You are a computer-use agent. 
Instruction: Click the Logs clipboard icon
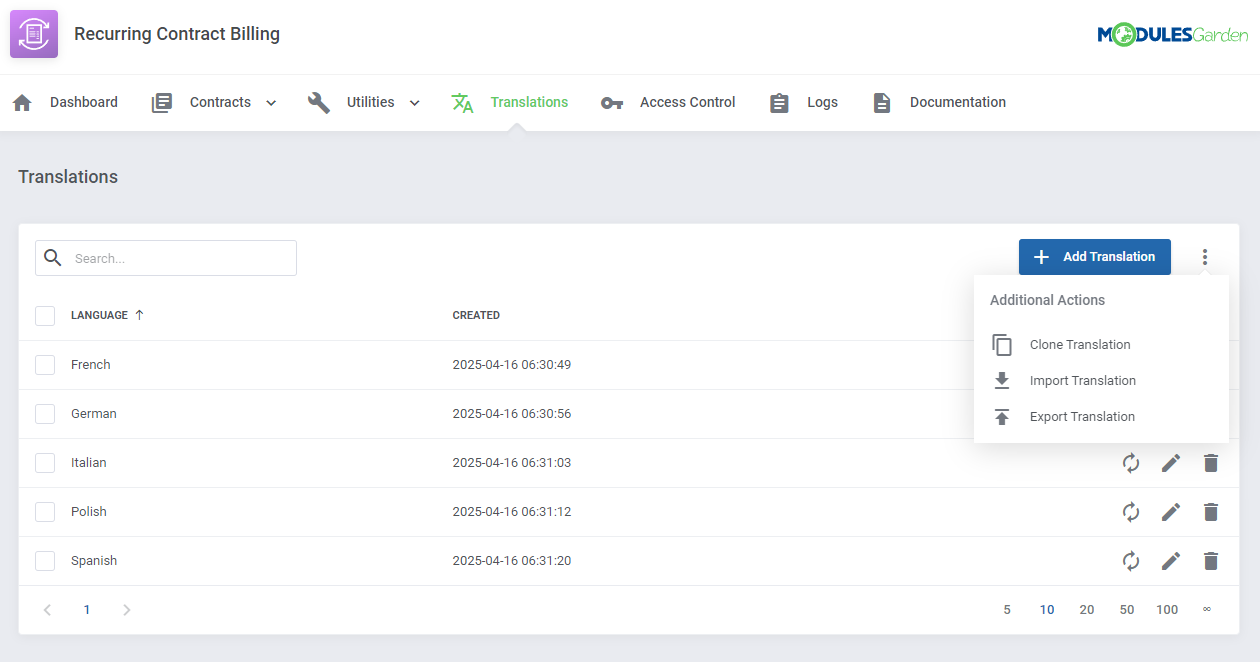point(780,102)
